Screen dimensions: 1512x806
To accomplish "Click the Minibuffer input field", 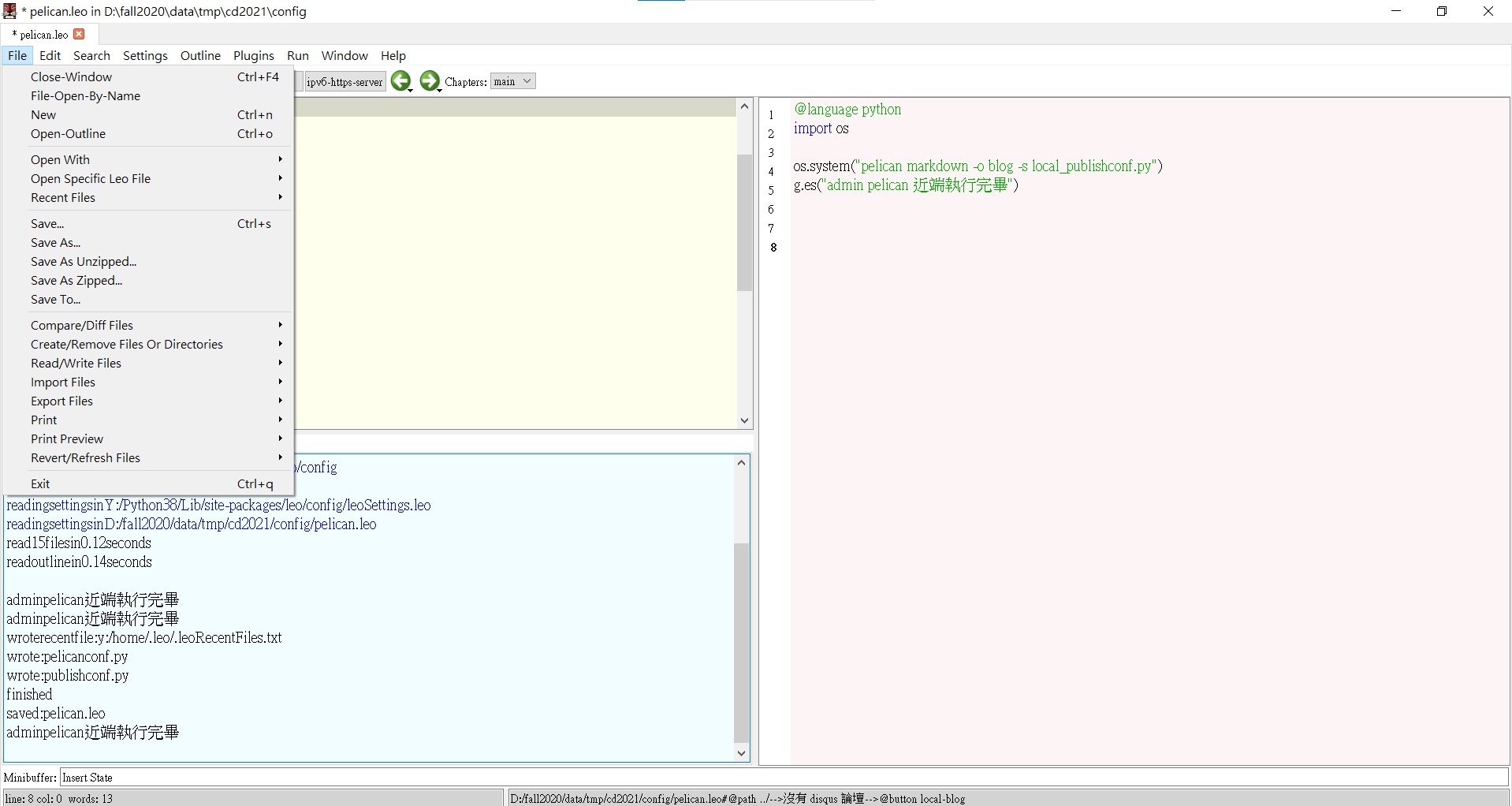I will click(784, 777).
